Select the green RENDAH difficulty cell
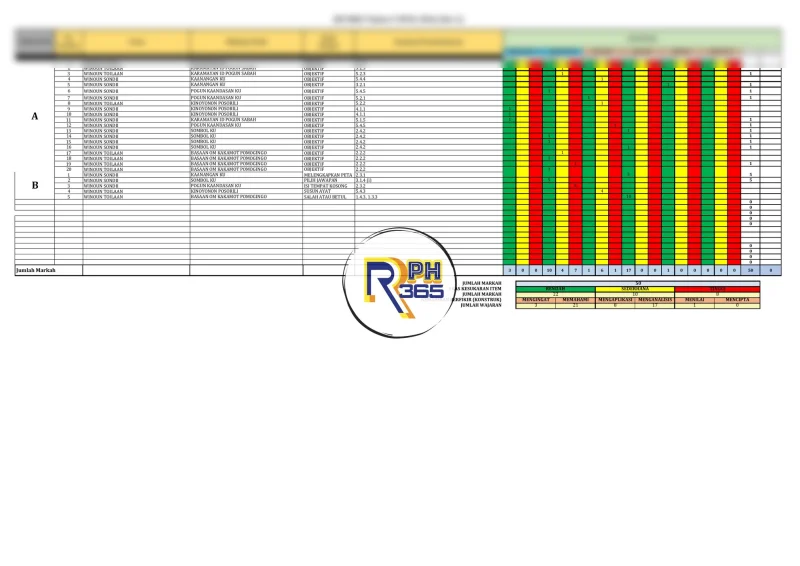The image size is (800, 566). [555, 288]
